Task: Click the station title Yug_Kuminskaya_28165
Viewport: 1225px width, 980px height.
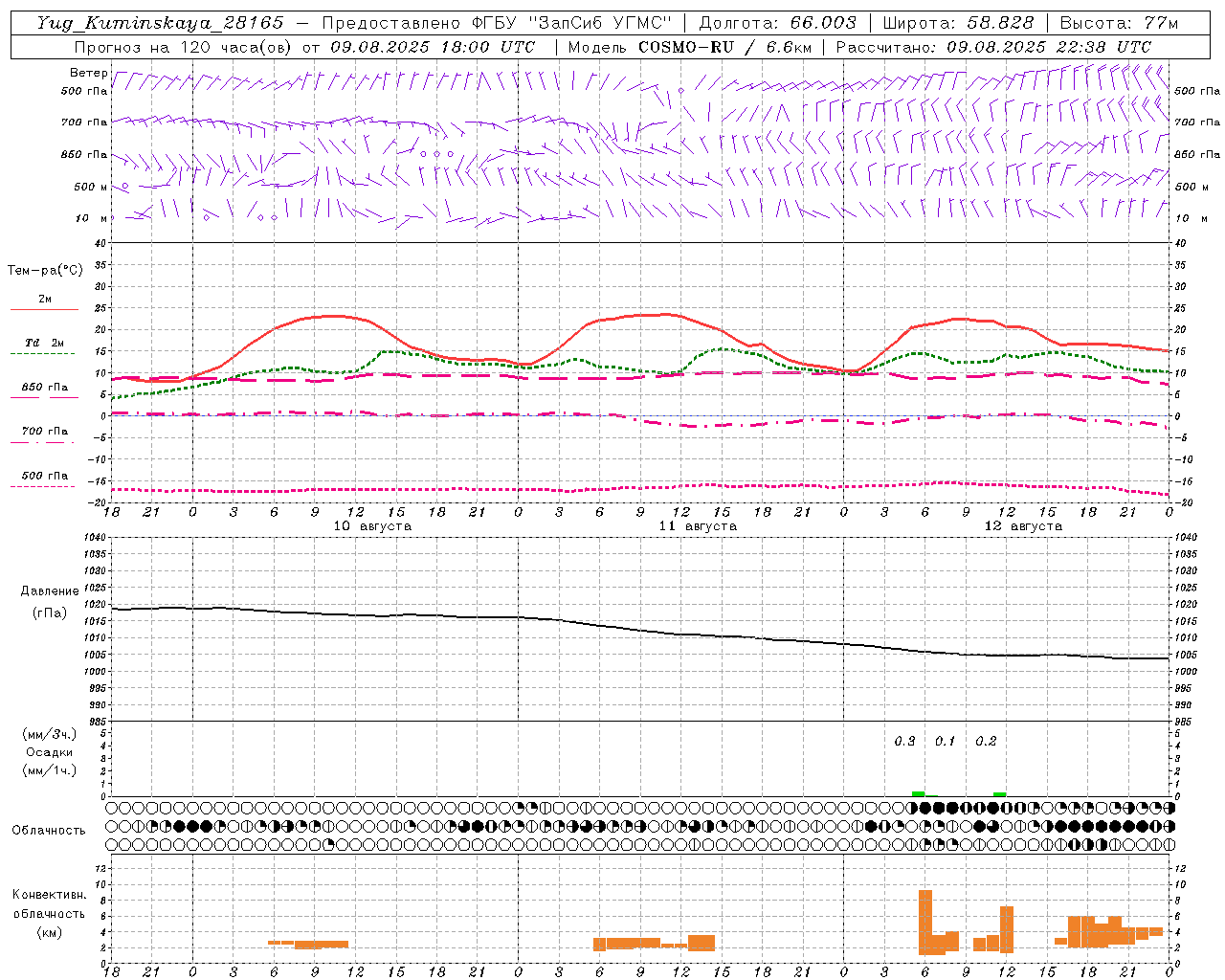Action: (x=161, y=23)
